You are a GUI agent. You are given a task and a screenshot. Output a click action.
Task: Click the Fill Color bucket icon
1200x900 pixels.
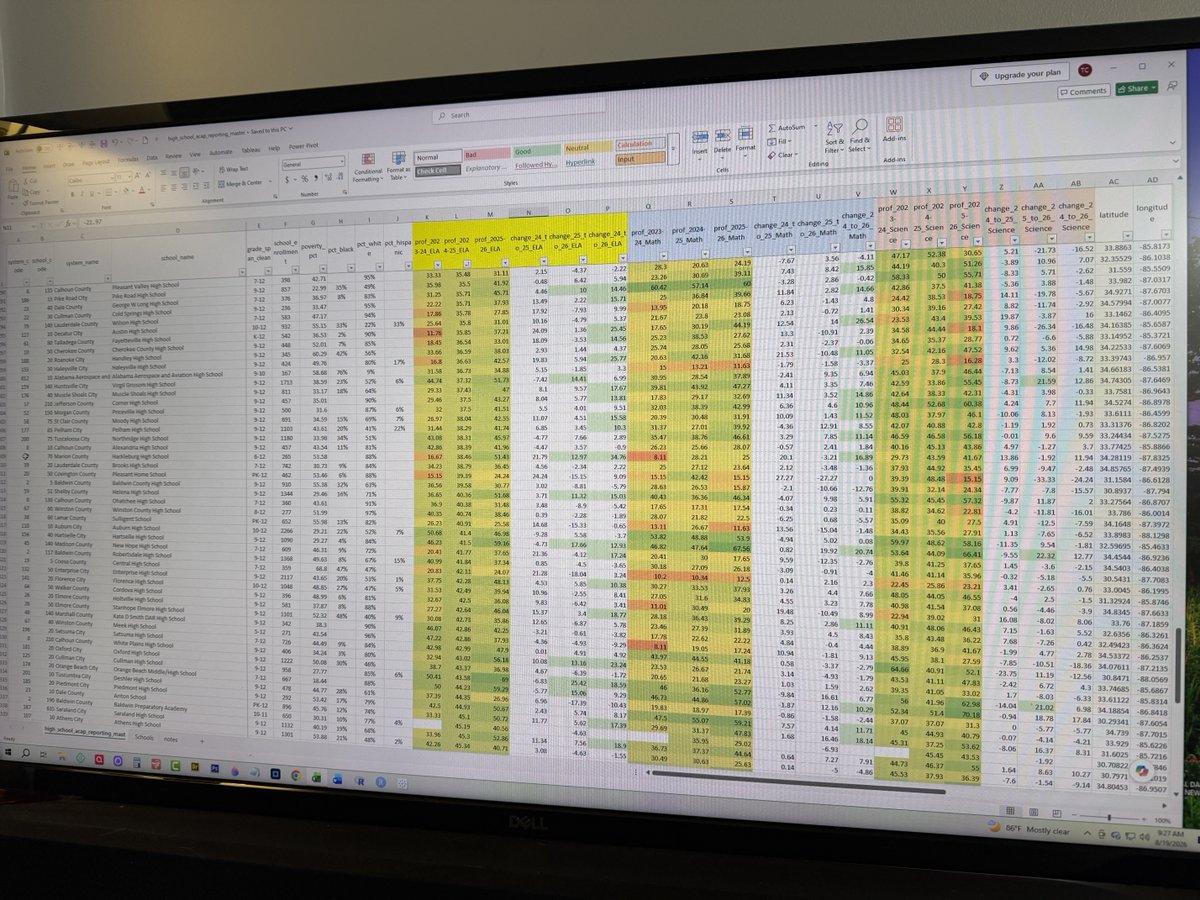tap(126, 191)
